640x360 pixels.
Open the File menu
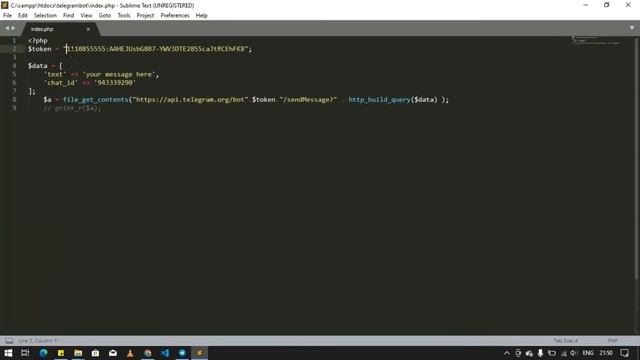tap(7, 16)
